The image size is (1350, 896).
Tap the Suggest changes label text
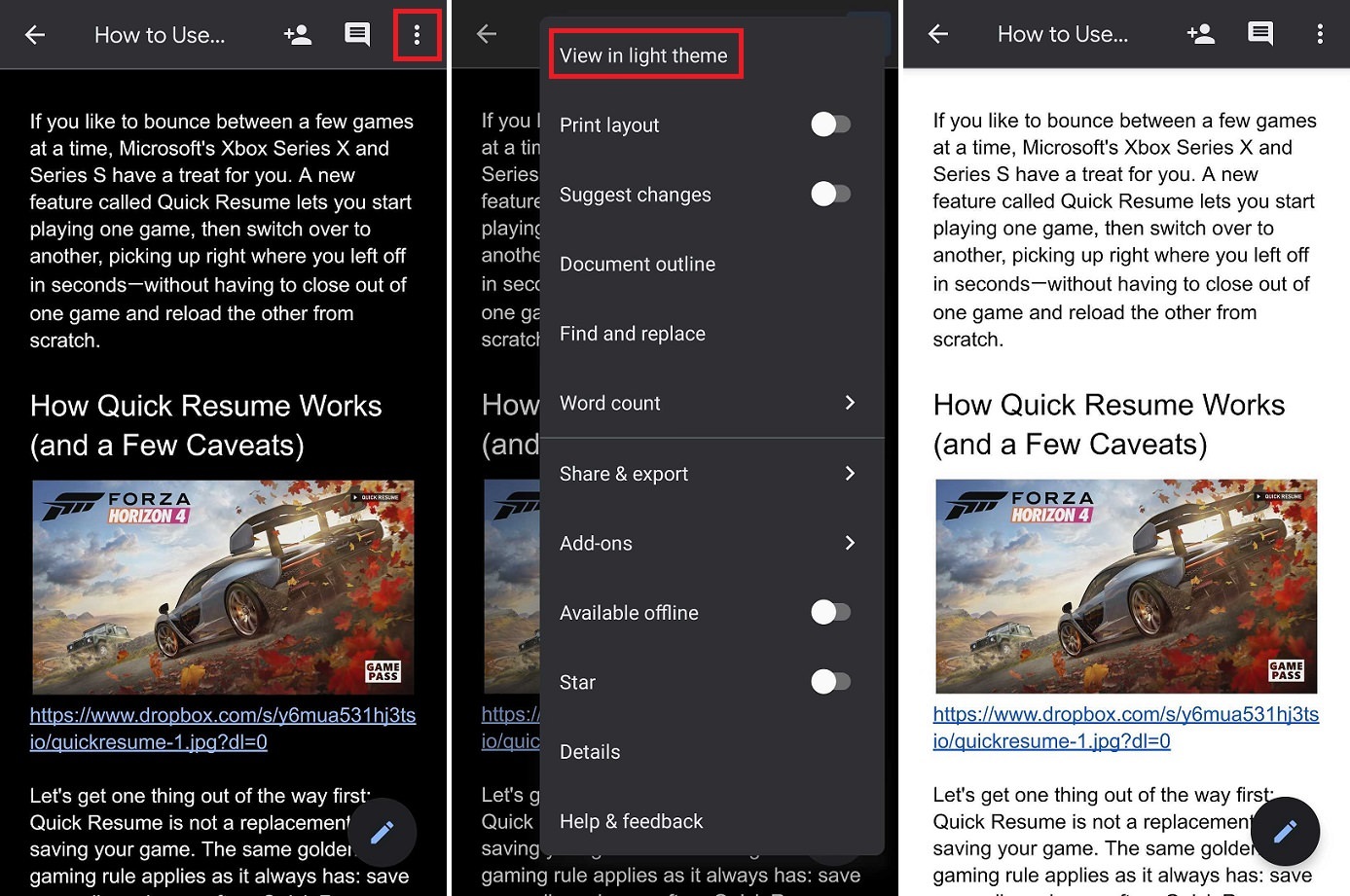[x=636, y=195]
